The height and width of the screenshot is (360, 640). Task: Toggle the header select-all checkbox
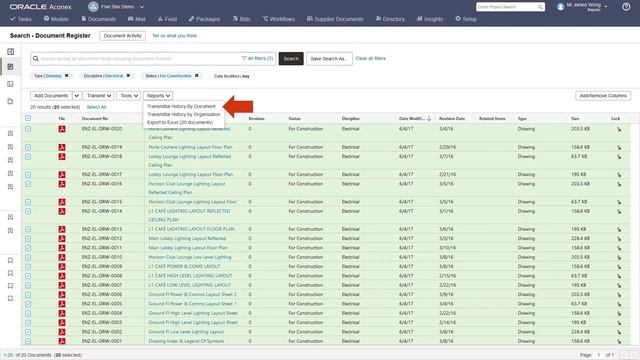click(x=28, y=118)
